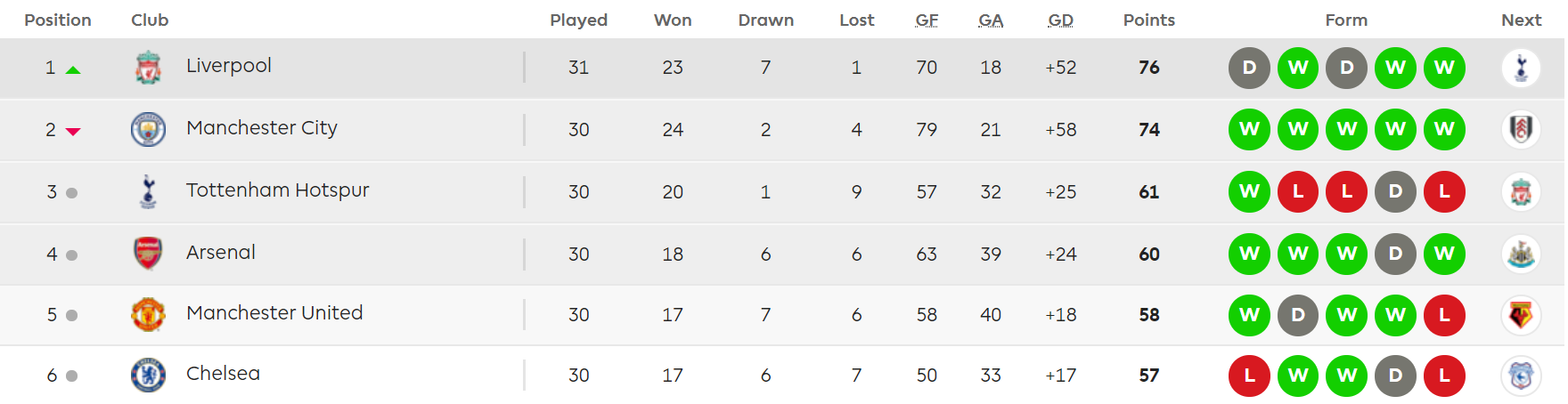
Task: Click Manchester United's last form result, a loss
Action: point(1444,315)
